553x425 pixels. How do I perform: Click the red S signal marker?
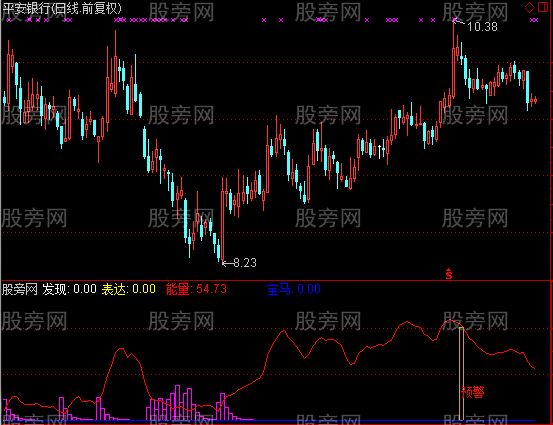click(449, 274)
